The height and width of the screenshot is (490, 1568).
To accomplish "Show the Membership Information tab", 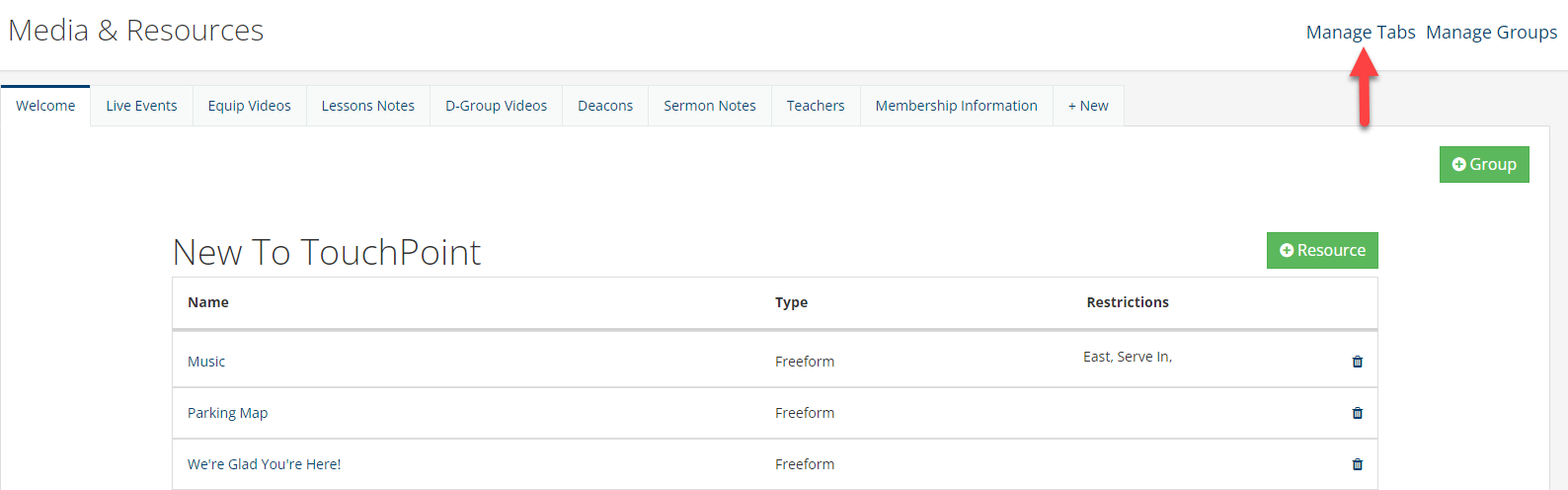I will point(956,106).
